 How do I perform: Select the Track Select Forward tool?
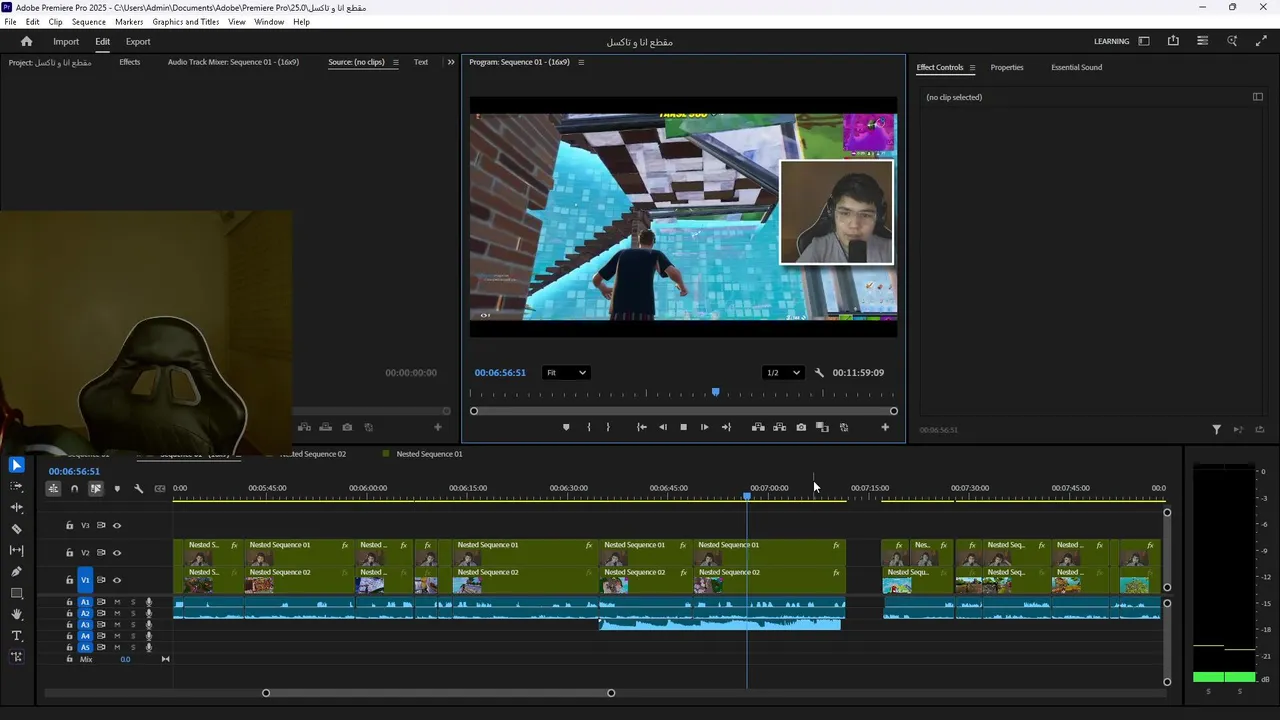[16, 486]
